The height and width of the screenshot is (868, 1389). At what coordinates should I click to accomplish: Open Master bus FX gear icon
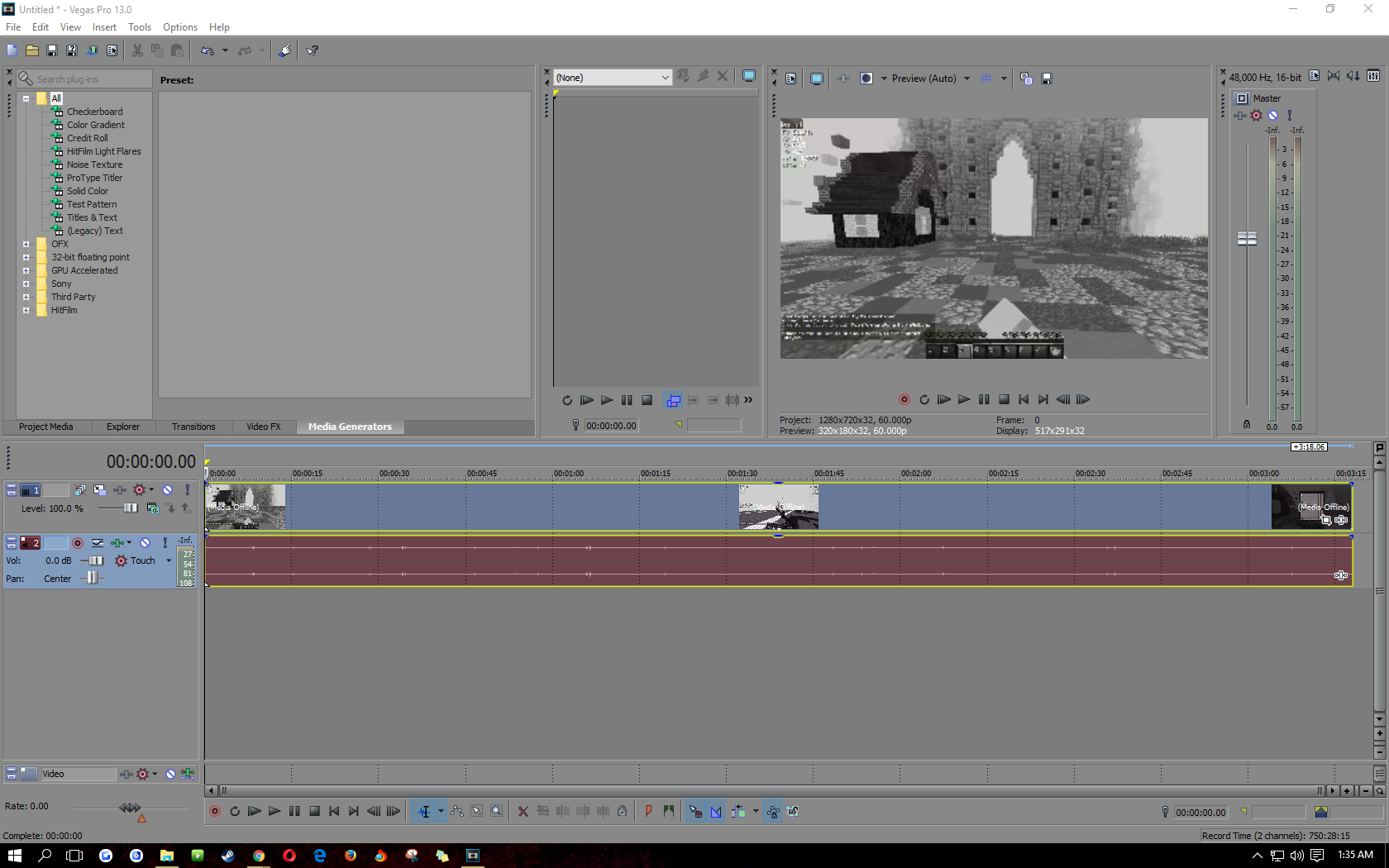[x=1257, y=115]
